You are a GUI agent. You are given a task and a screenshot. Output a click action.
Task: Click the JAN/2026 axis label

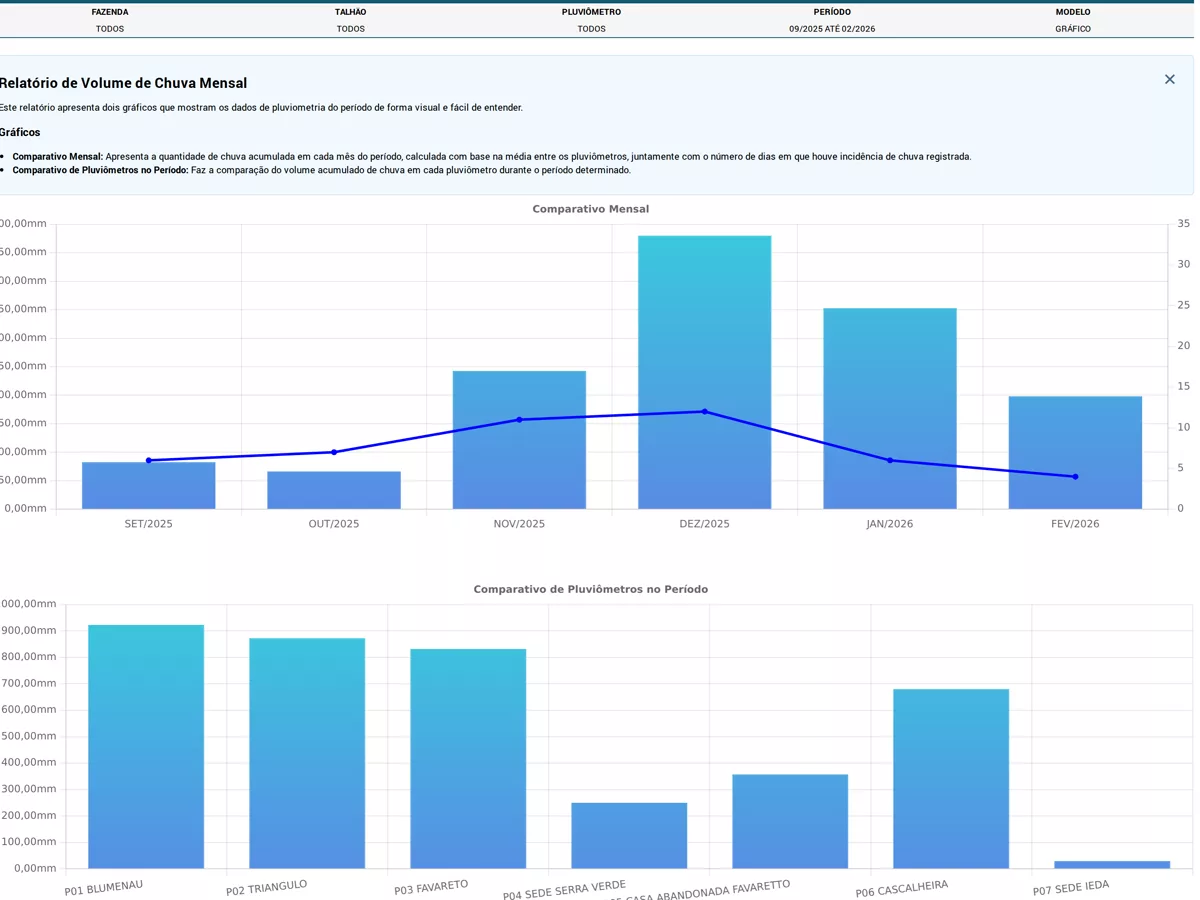(890, 524)
